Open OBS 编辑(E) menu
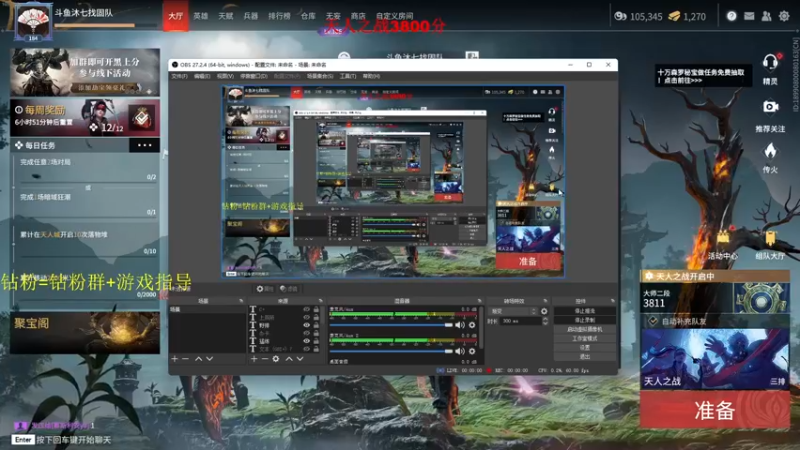This screenshot has width=800, height=450. pos(203,76)
